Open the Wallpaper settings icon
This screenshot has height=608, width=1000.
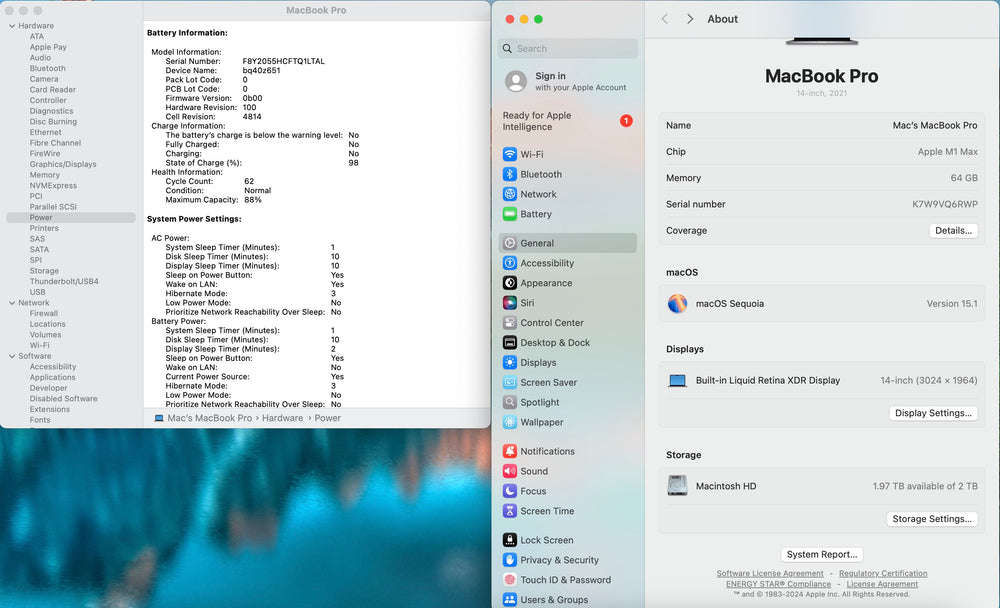[510, 422]
